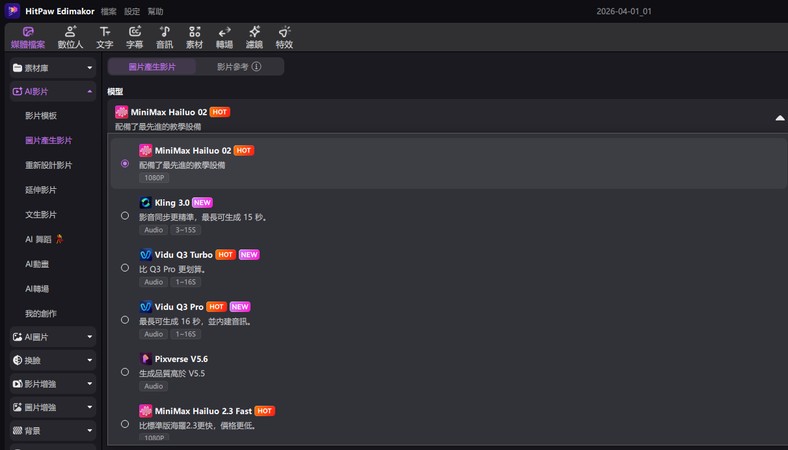Open the 特效 effects icon
Viewport: 788px width, 450px height.
(284, 37)
